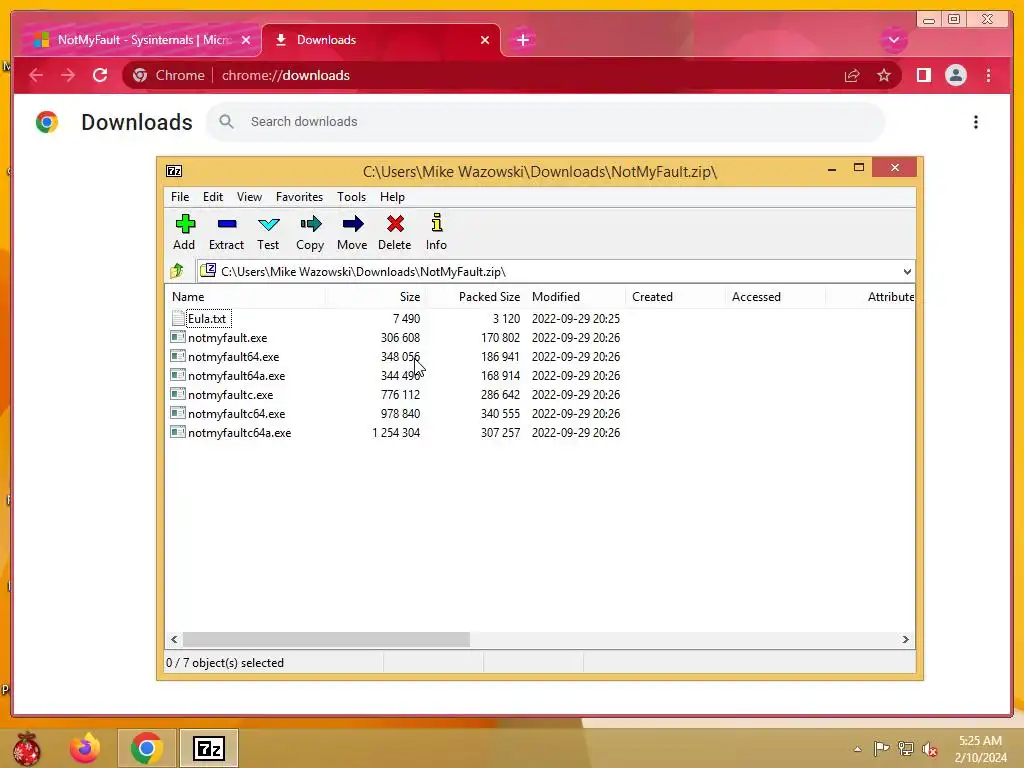Image resolution: width=1024 pixels, height=768 pixels.
Task: Open the Action Center flag icon
Action: (x=881, y=748)
